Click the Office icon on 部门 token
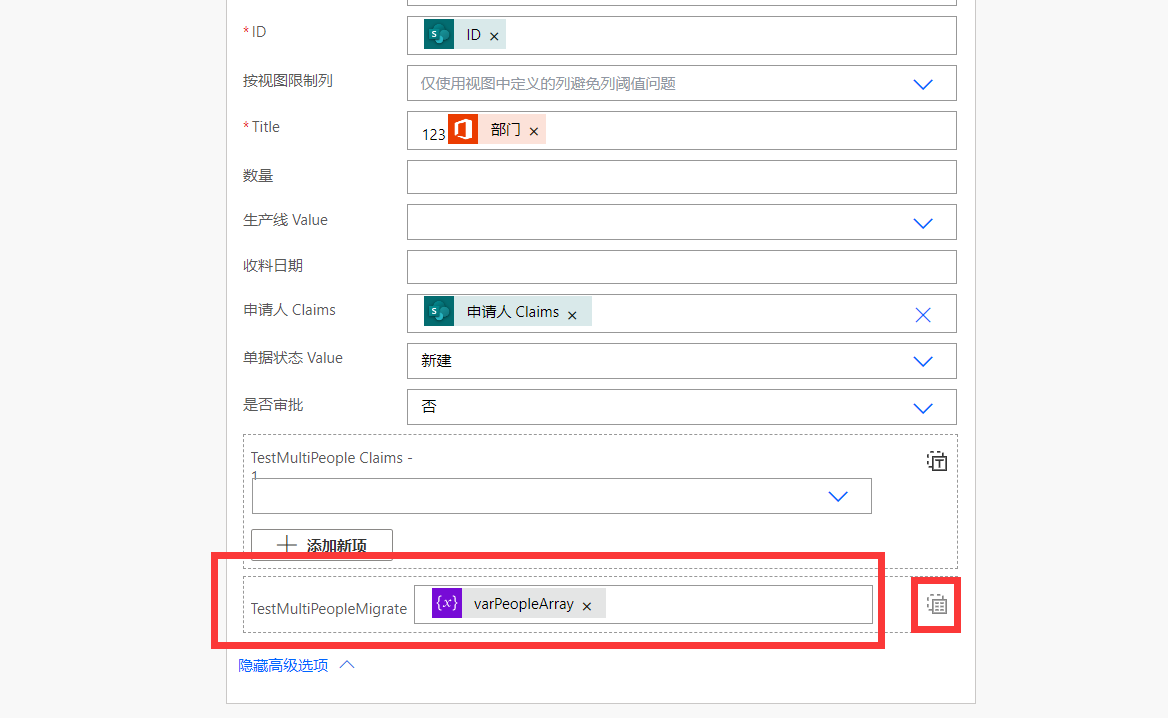 coord(463,129)
